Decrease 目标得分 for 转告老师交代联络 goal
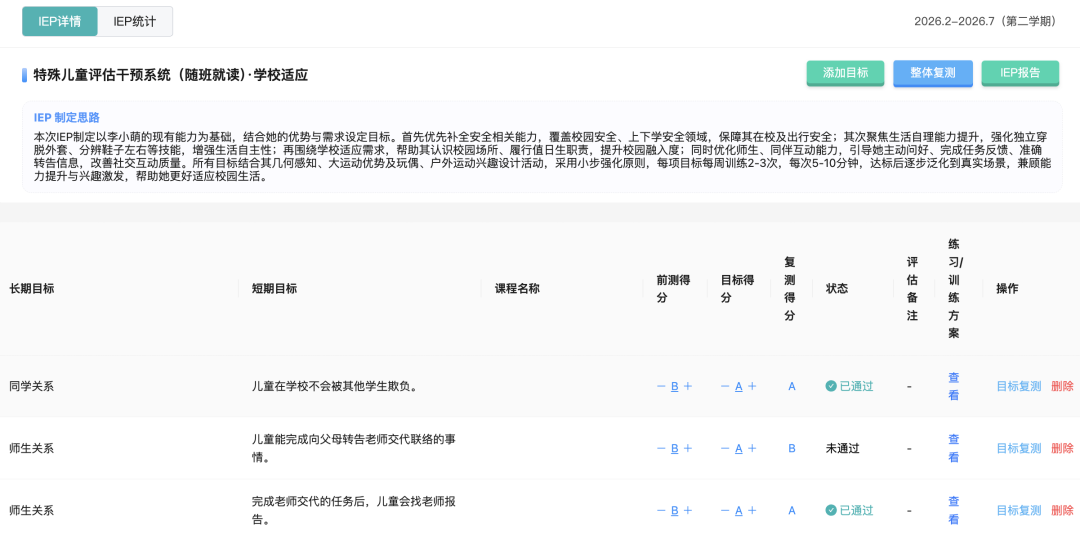 pyautogui.click(x=725, y=448)
